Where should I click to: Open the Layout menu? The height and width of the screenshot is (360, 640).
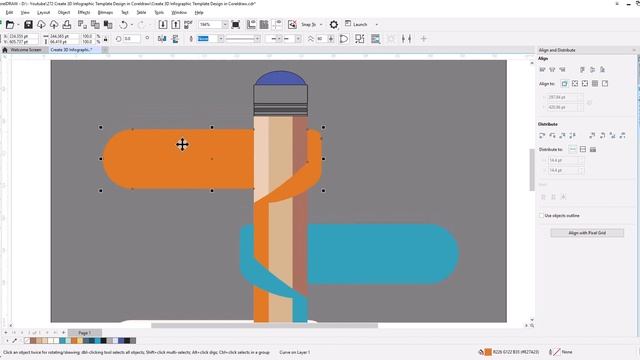tap(43, 13)
